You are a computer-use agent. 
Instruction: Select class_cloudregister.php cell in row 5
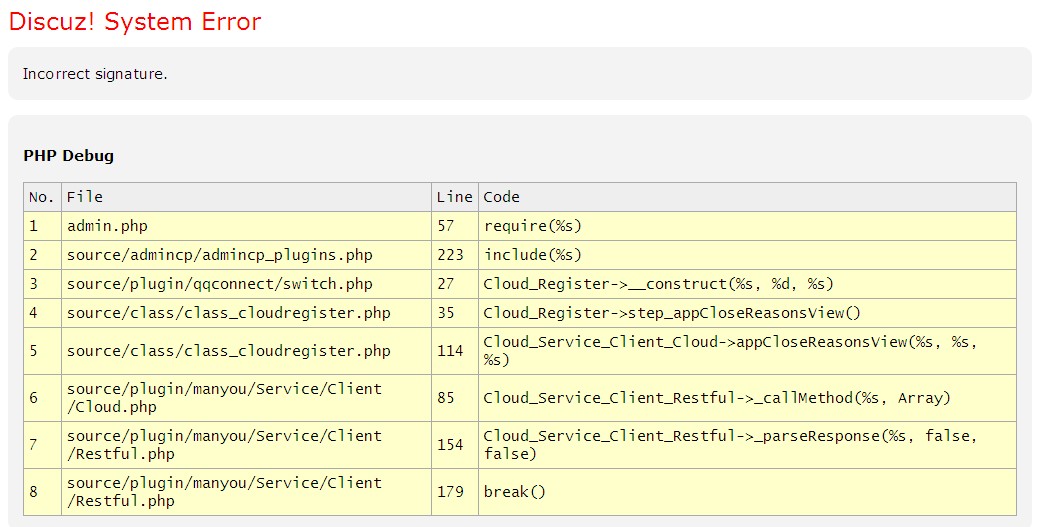coord(246,351)
